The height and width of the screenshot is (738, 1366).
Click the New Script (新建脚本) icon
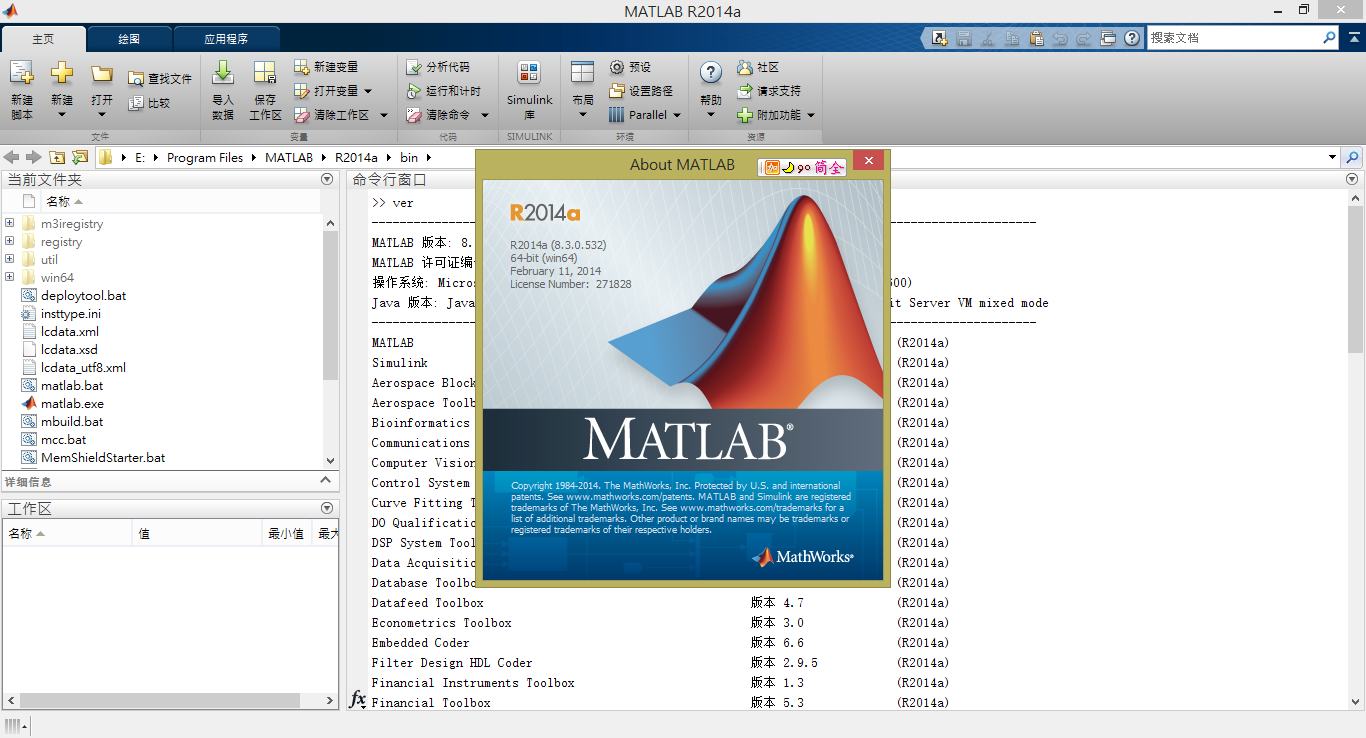point(22,74)
